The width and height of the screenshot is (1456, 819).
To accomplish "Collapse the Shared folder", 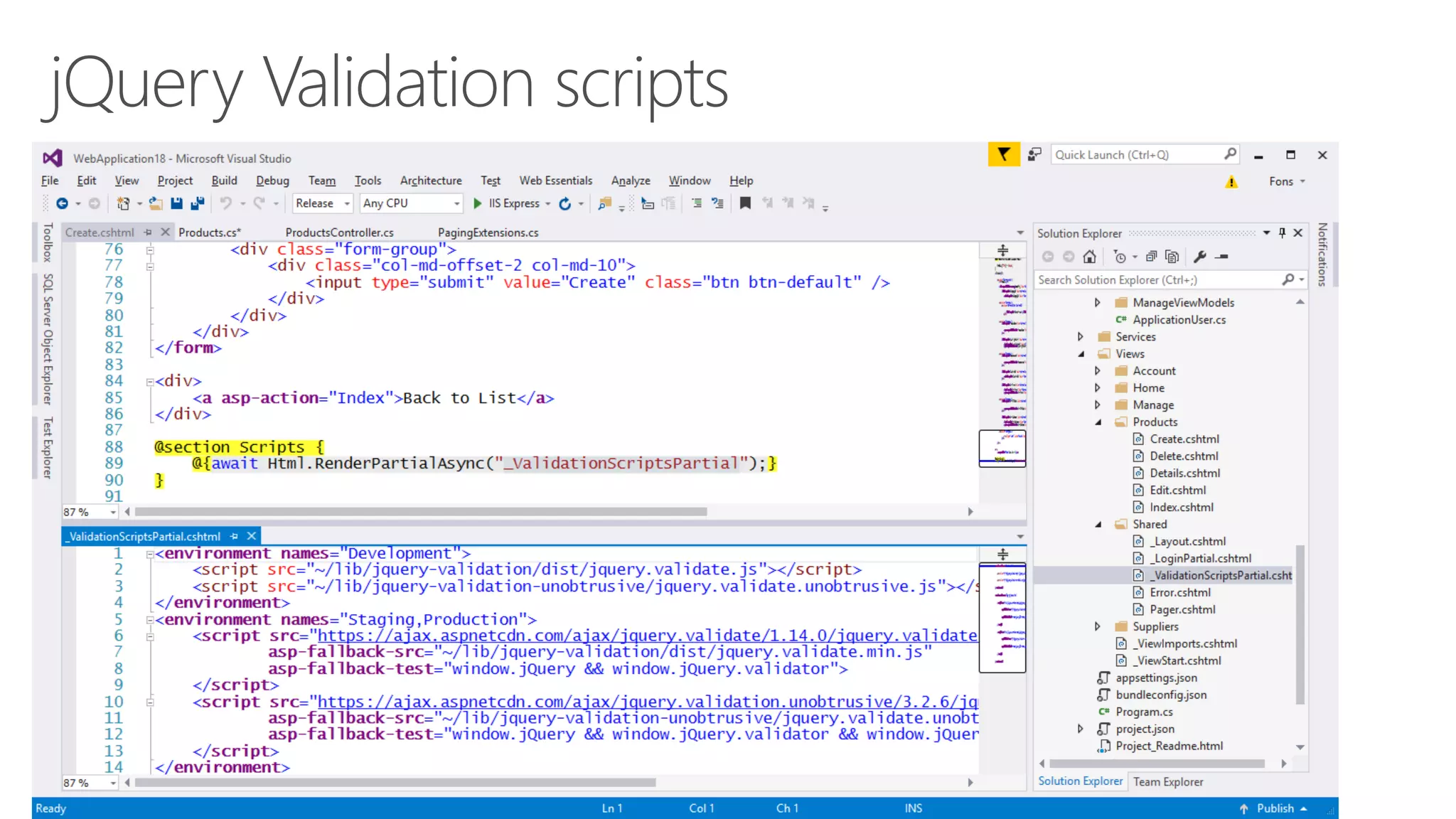I will pyautogui.click(x=1098, y=525).
